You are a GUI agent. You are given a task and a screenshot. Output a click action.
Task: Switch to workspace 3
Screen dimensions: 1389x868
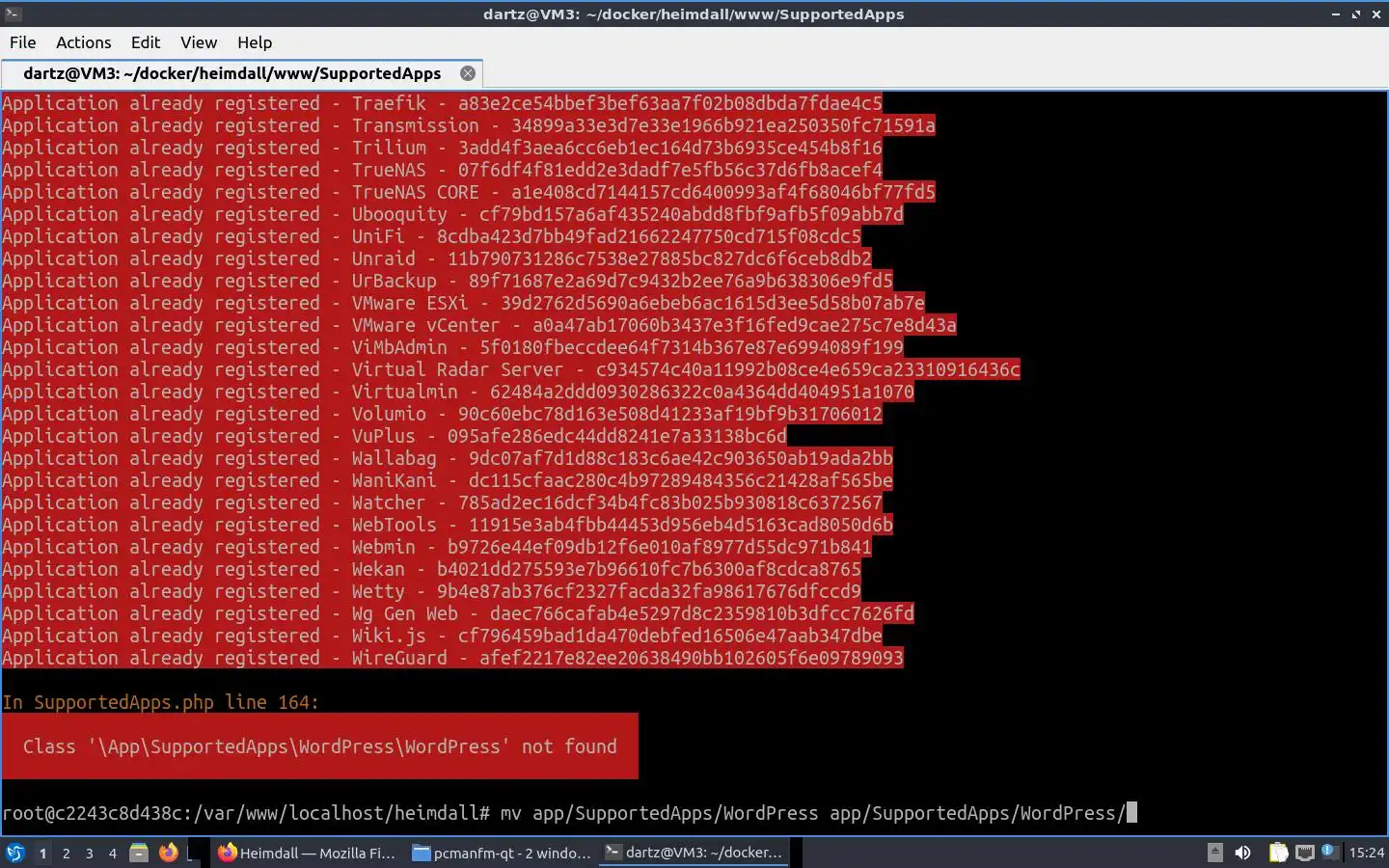tap(89, 853)
